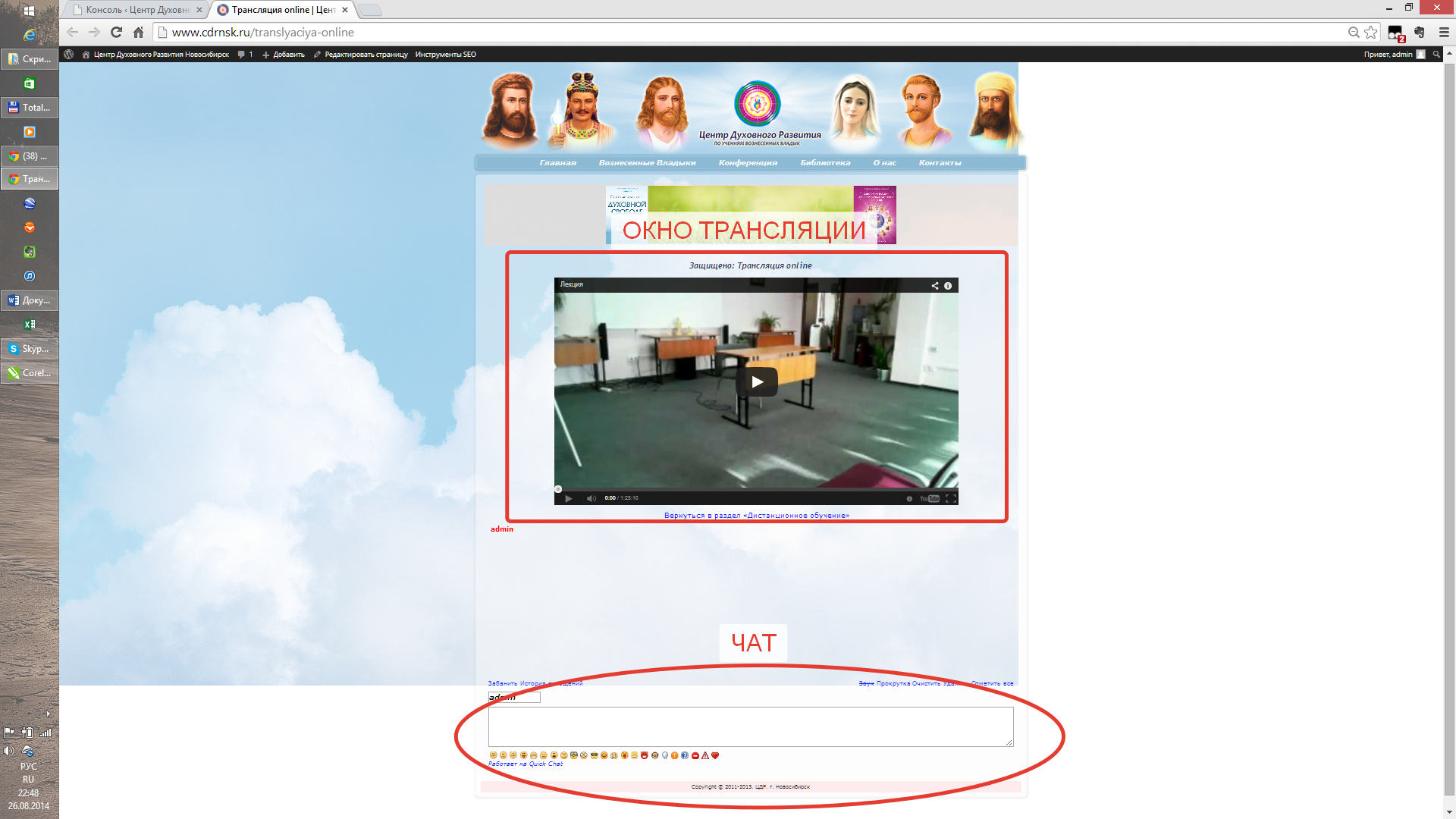This screenshot has height=819, width=1456.
Task: Open the new tab button in Chrome
Action: (x=370, y=10)
